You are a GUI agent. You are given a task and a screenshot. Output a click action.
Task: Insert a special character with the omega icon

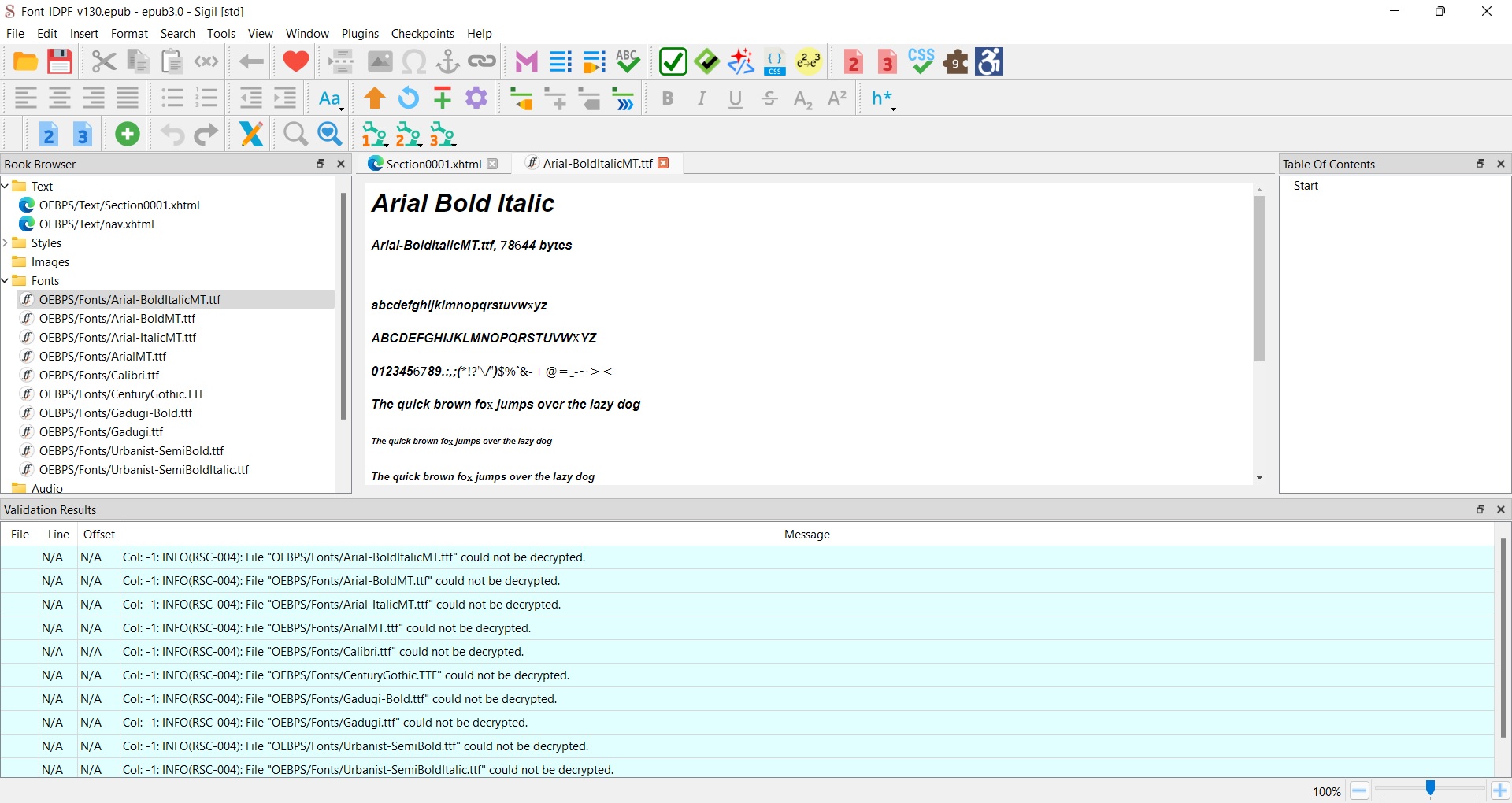click(413, 61)
